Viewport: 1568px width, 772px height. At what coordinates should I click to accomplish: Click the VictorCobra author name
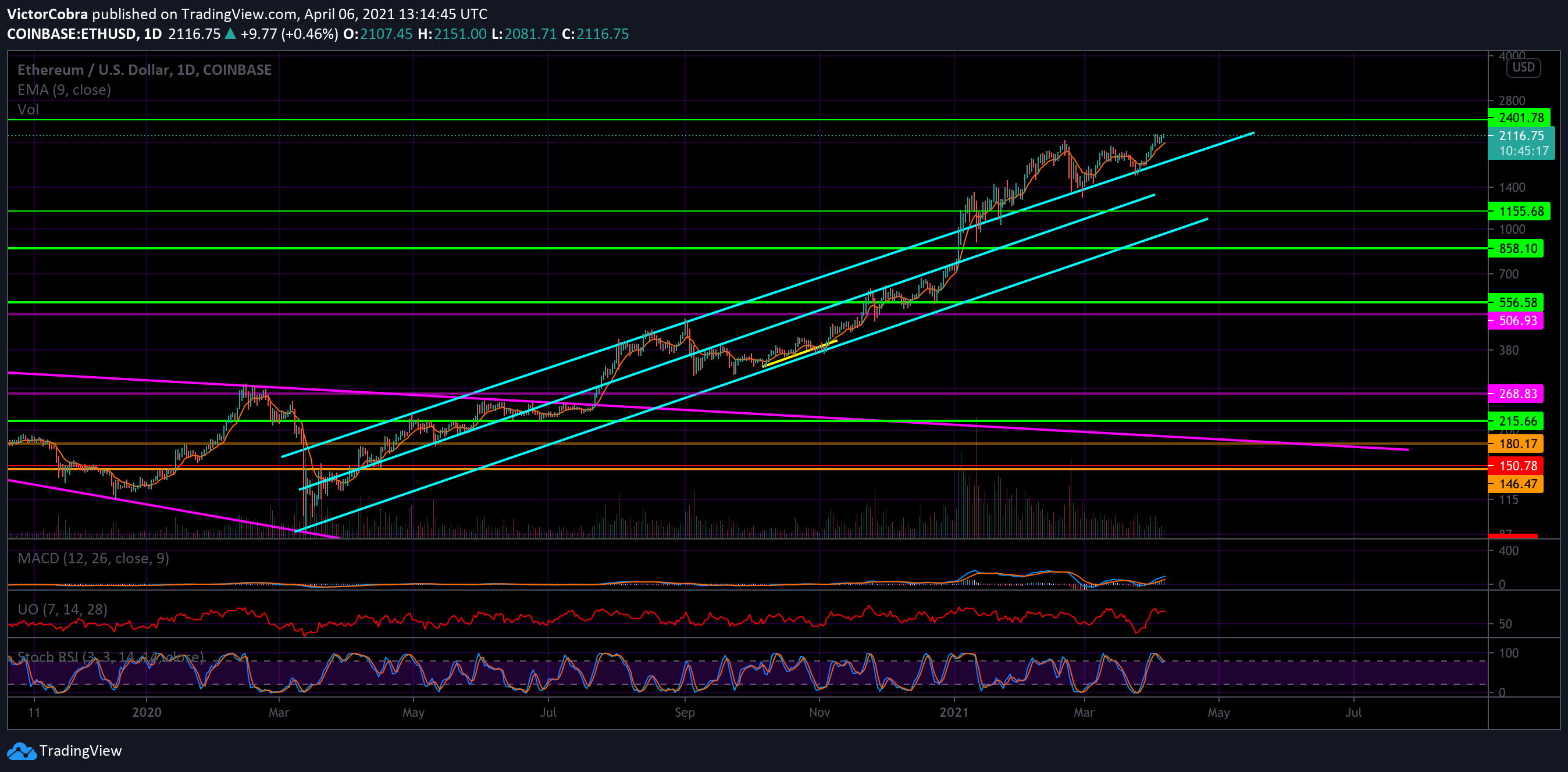pos(48,14)
